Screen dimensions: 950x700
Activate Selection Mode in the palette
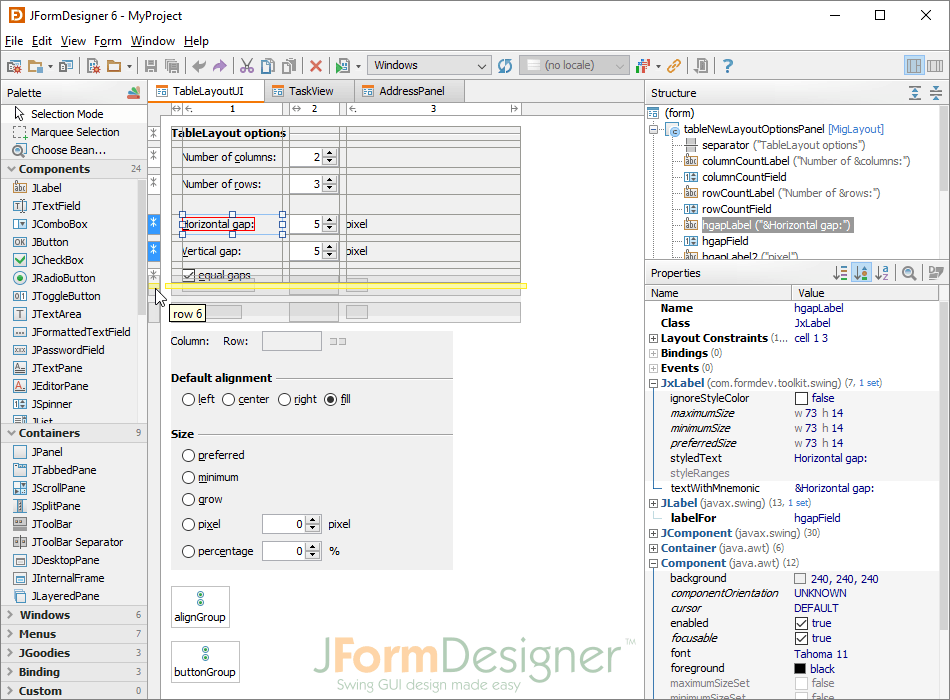pos(67,114)
